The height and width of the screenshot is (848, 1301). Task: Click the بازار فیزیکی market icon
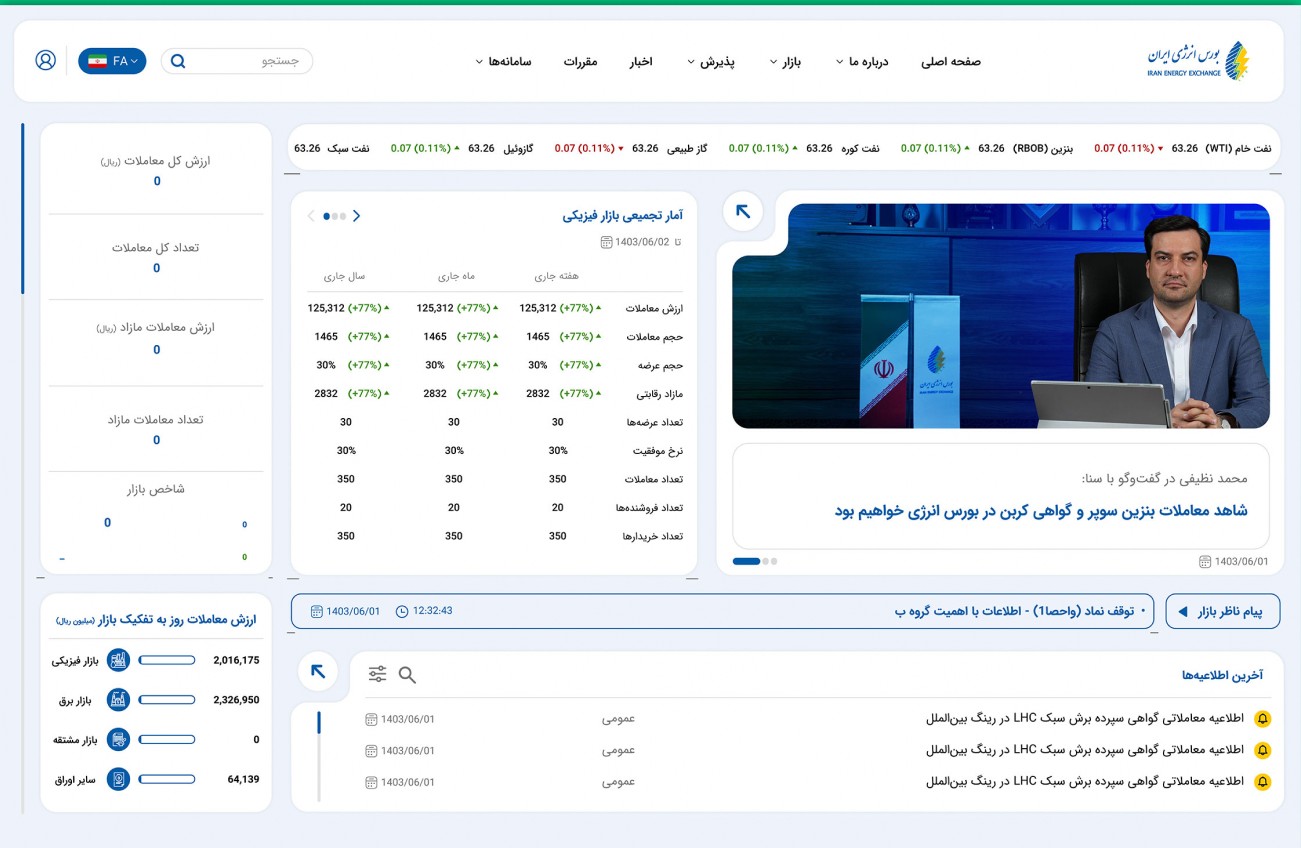click(118, 660)
